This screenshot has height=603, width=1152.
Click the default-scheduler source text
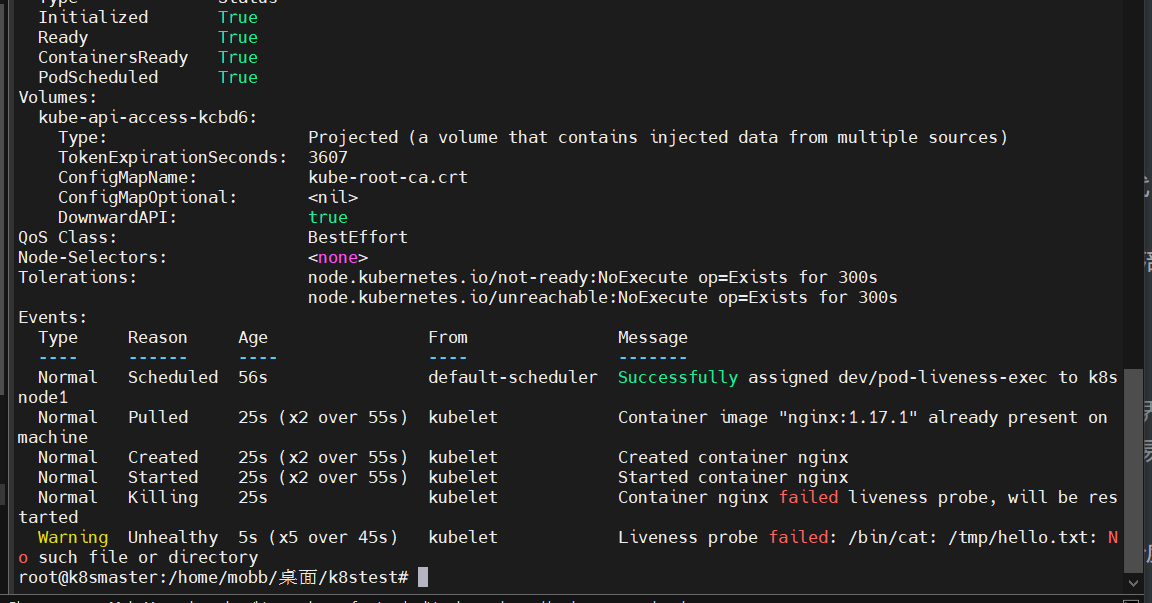click(x=512, y=377)
